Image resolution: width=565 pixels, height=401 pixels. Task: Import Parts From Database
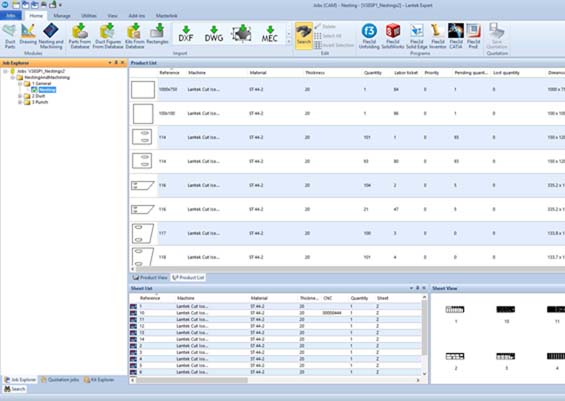point(80,36)
